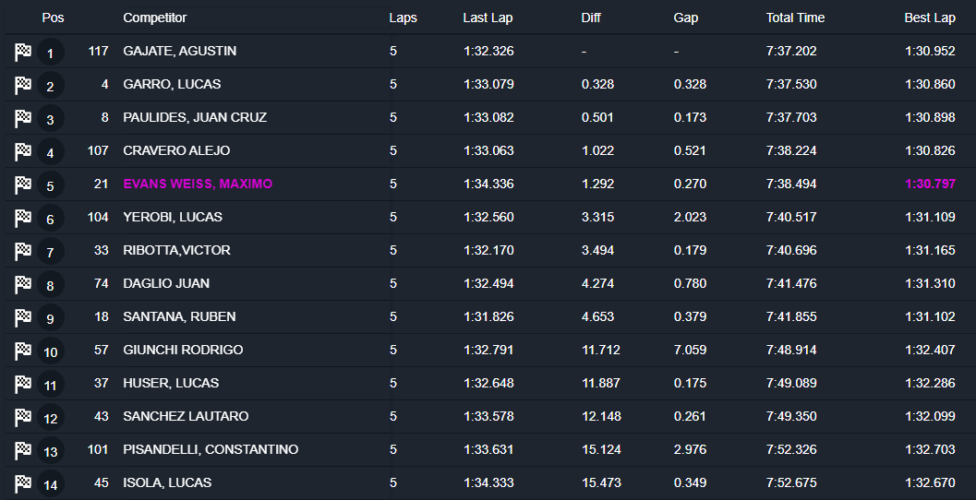
Task: Click the Total Time column header
Action: 795,18
